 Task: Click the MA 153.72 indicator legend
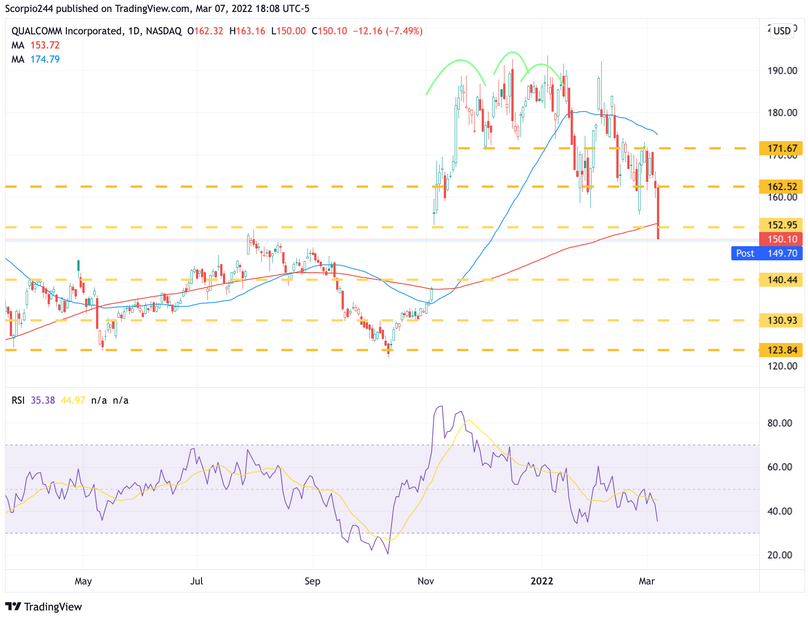click(x=36, y=45)
